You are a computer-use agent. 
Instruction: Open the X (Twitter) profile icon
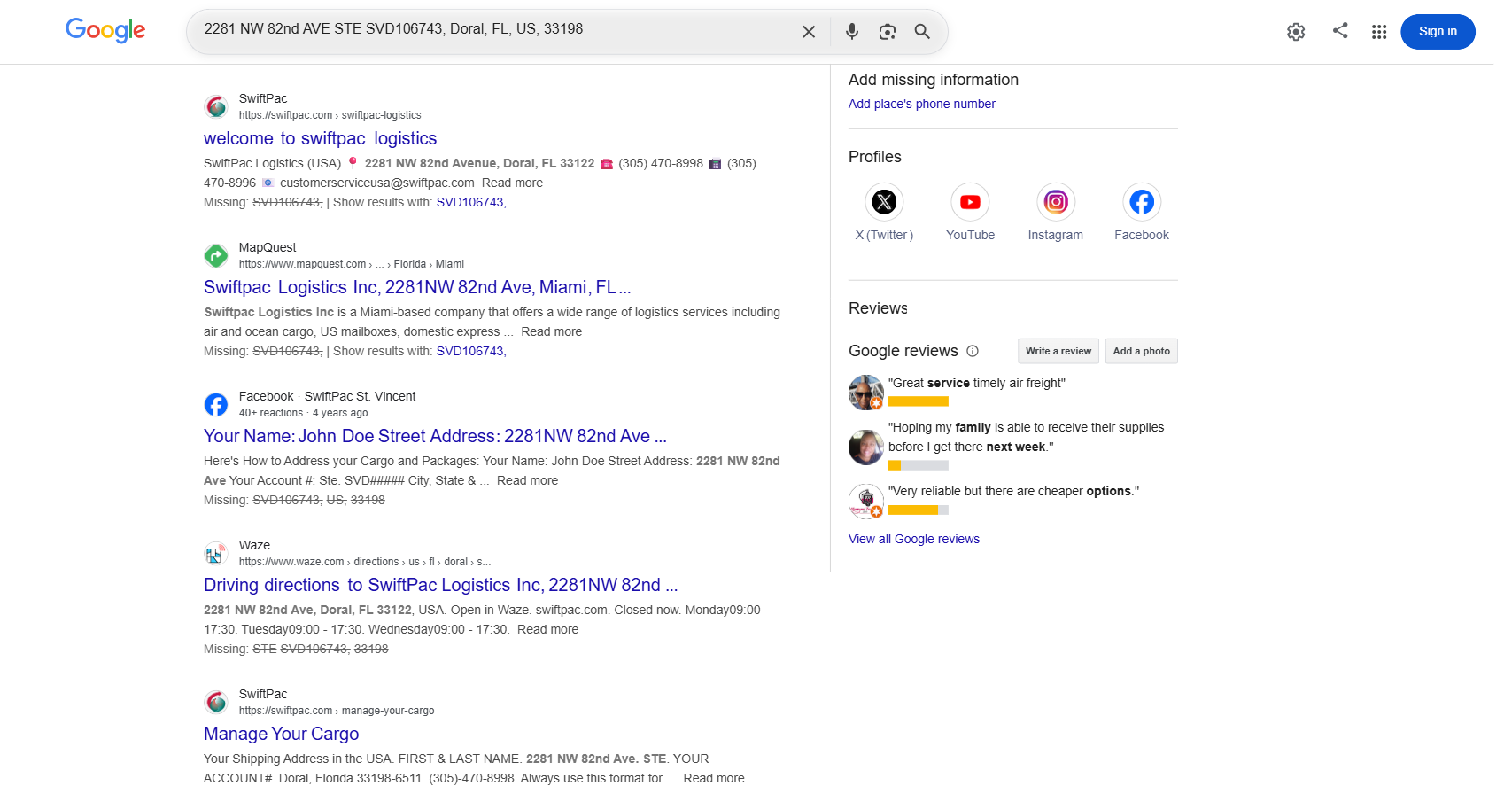[x=884, y=202]
